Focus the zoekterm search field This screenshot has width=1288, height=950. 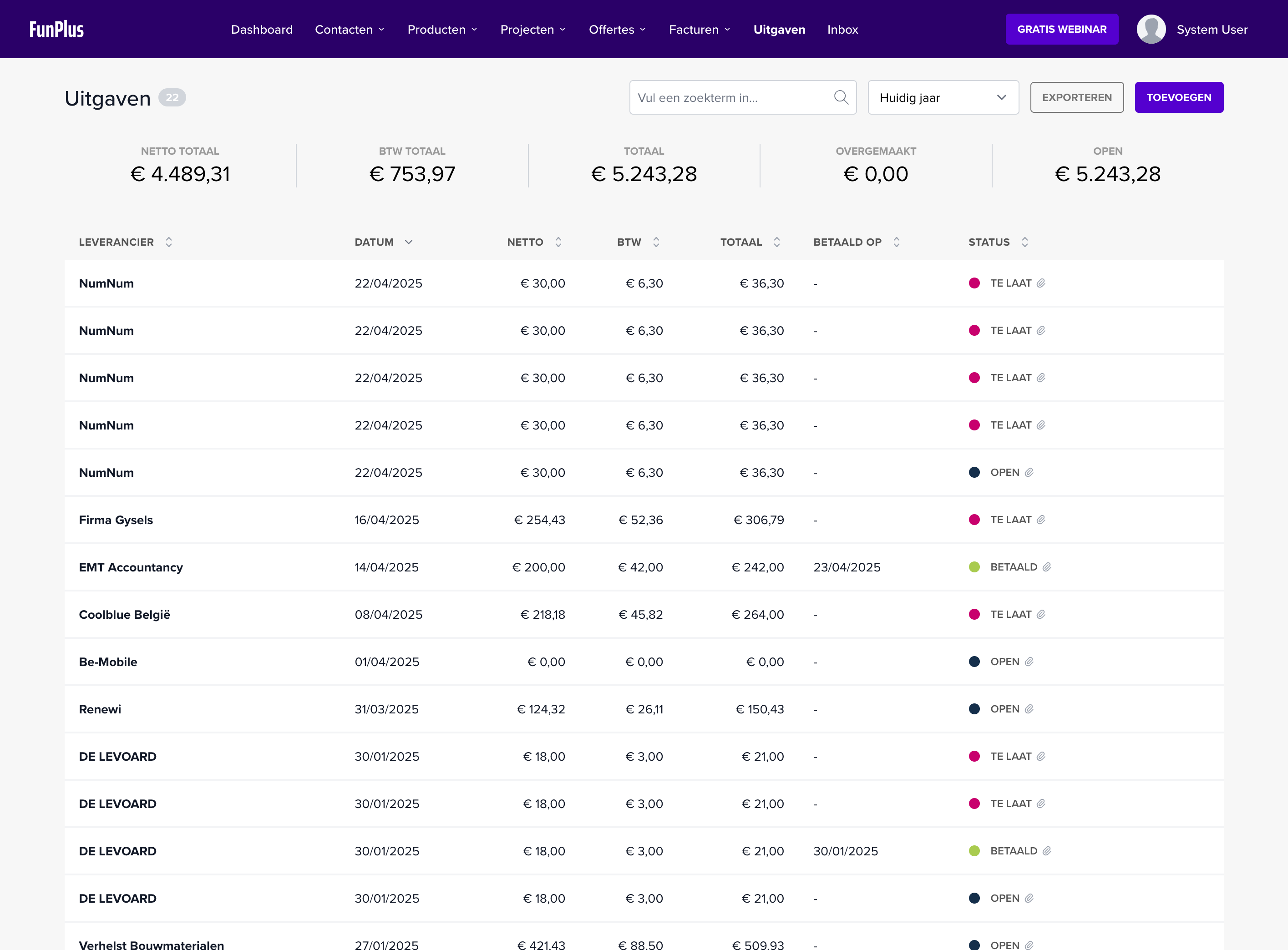coord(730,98)
